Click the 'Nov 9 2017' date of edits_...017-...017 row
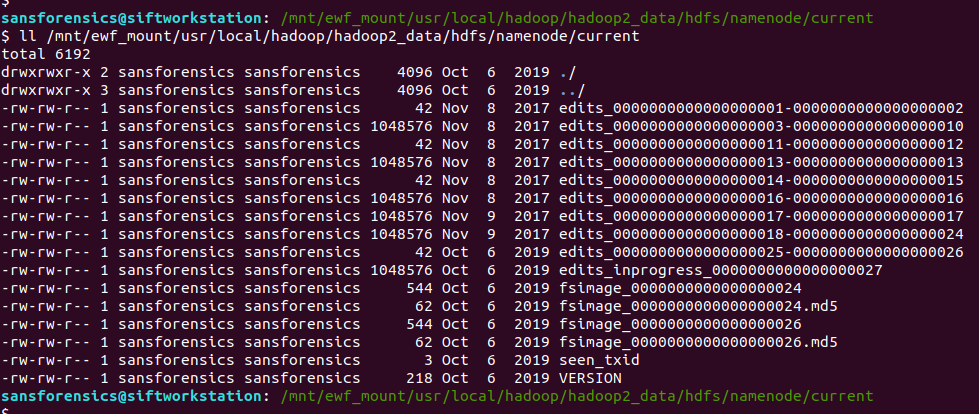This screenshot has width=979, height=414. [x=495, y=217]
